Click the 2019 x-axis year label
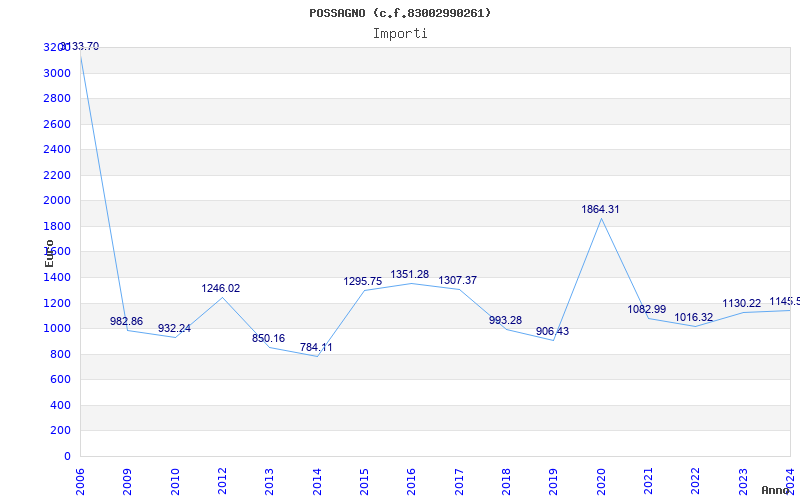 (554, 482)
